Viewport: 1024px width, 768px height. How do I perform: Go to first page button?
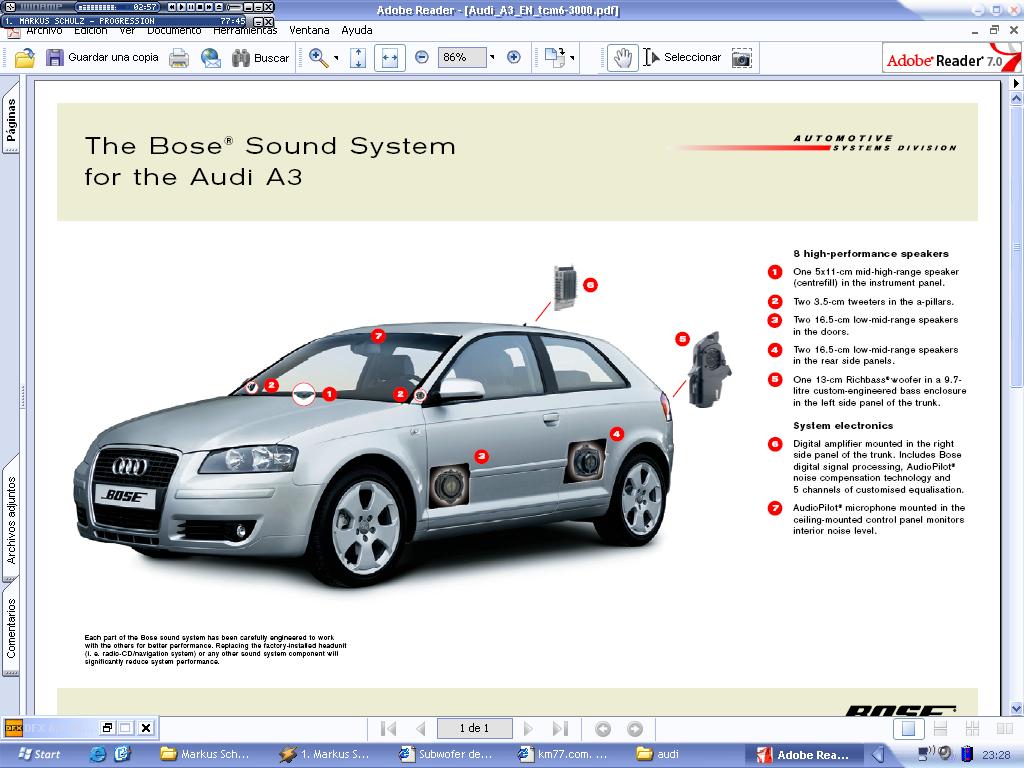(389, 728)
